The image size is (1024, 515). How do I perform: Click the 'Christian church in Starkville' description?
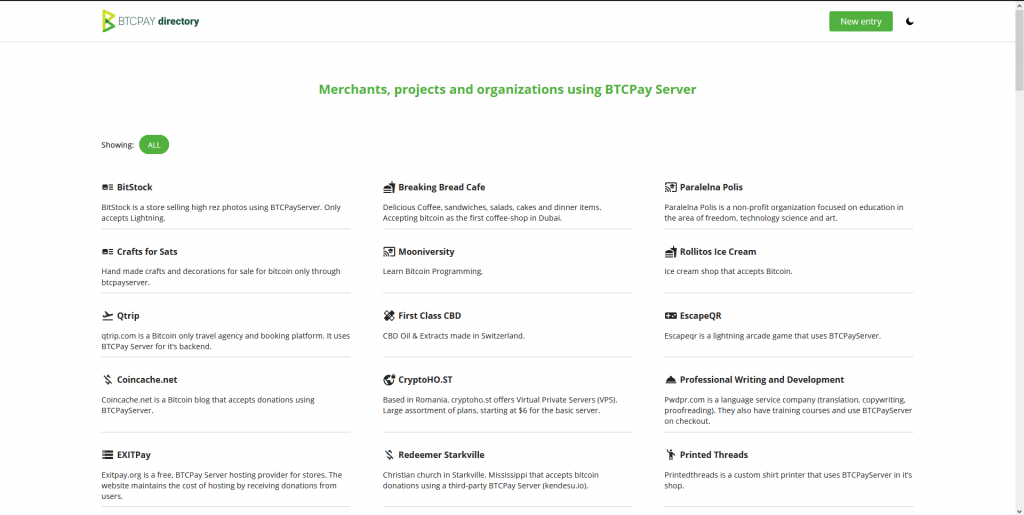(x=490, y=480)
